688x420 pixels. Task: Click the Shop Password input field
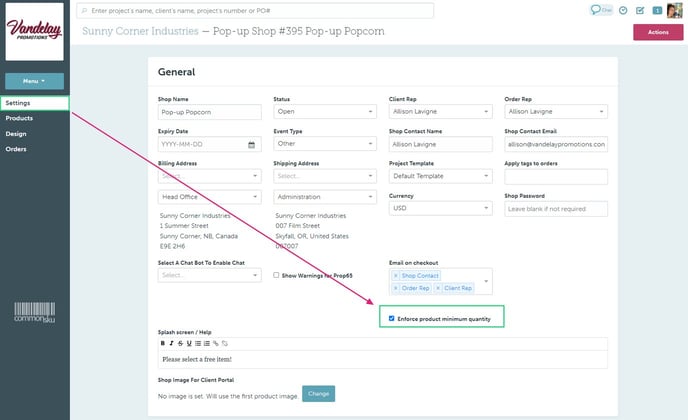click(x=556, y=209)
